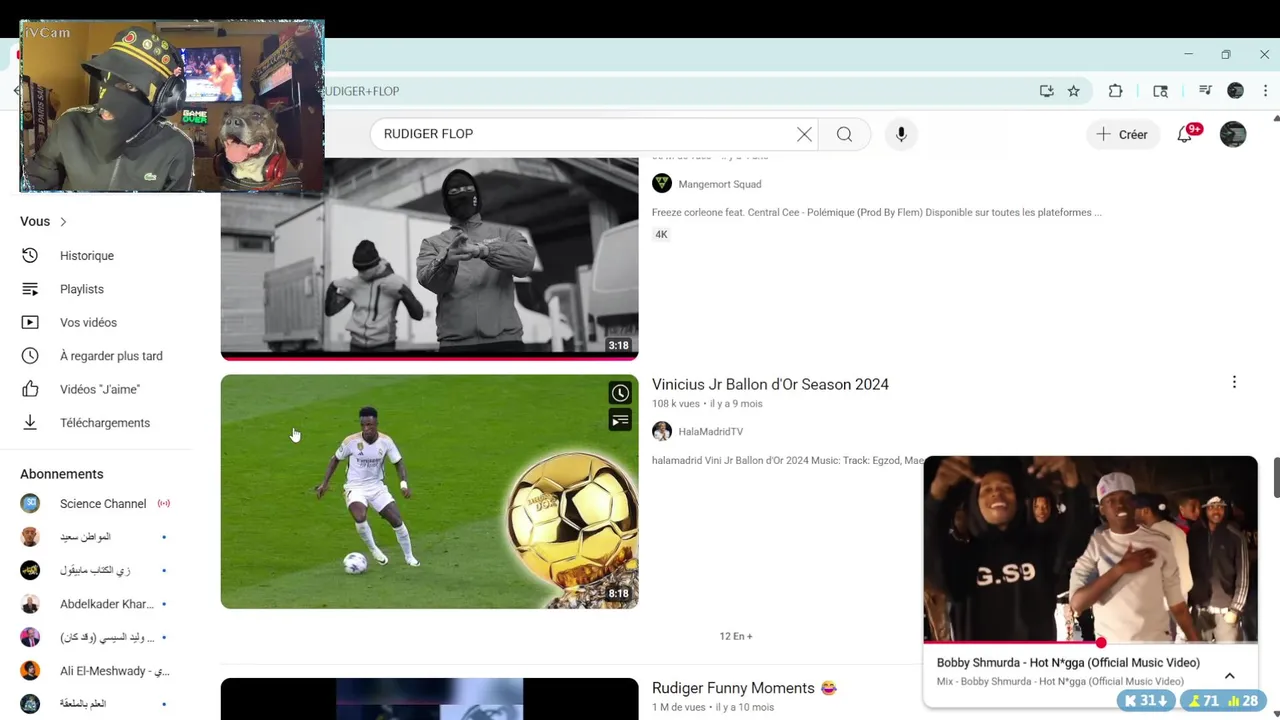
Task: Start voice search with the microphone icon
Action: point(901,134)
